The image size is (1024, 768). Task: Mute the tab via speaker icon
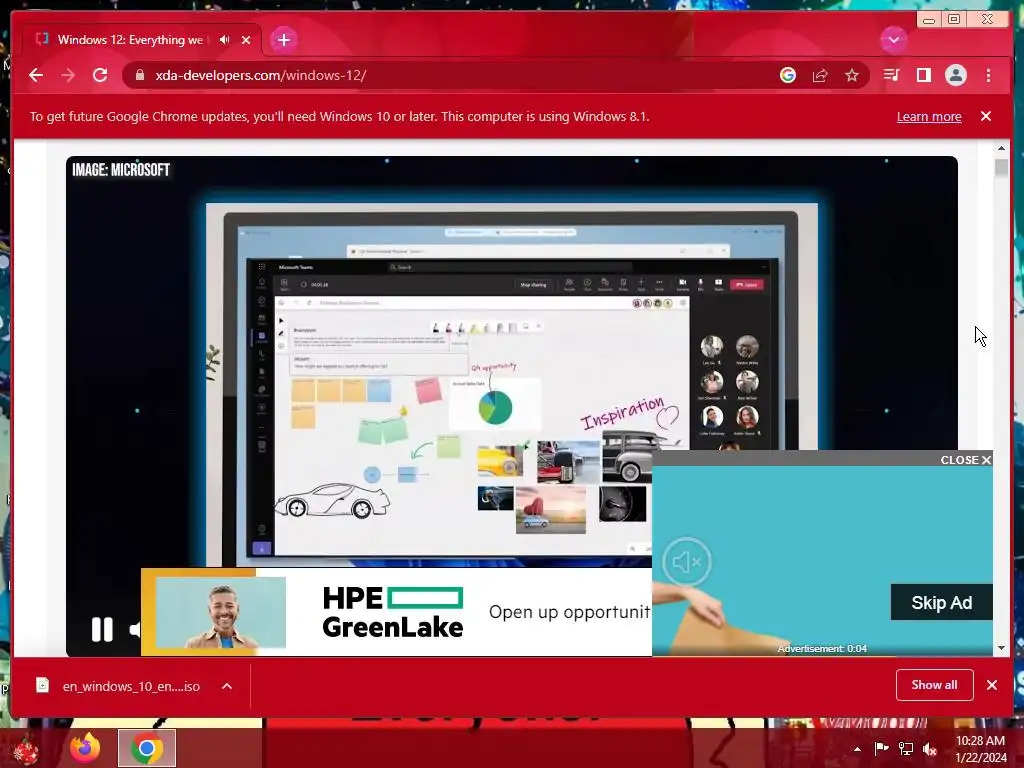tap(225, 40)
